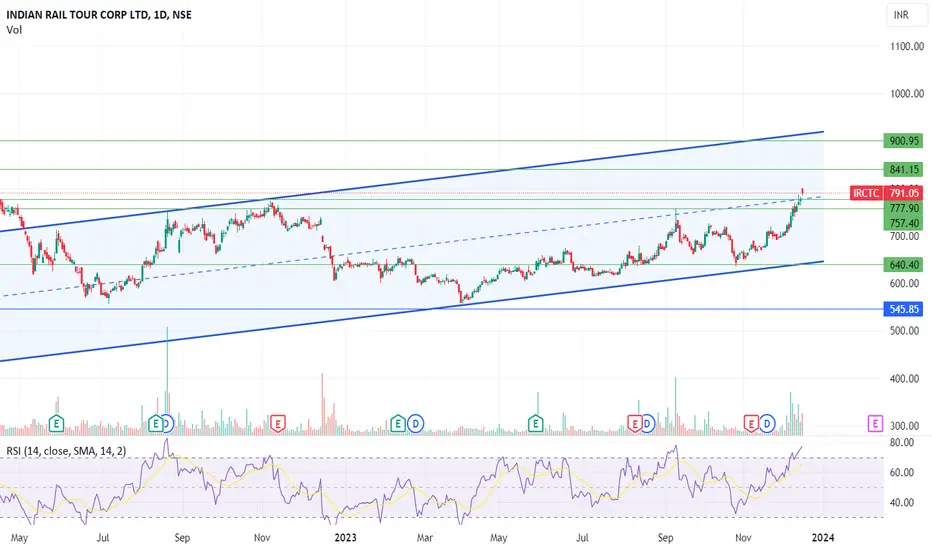The height and width of the screenshot is (550, 932).
Task: Click the blue D dividend marker near August 2023
Action: [647, 423]
